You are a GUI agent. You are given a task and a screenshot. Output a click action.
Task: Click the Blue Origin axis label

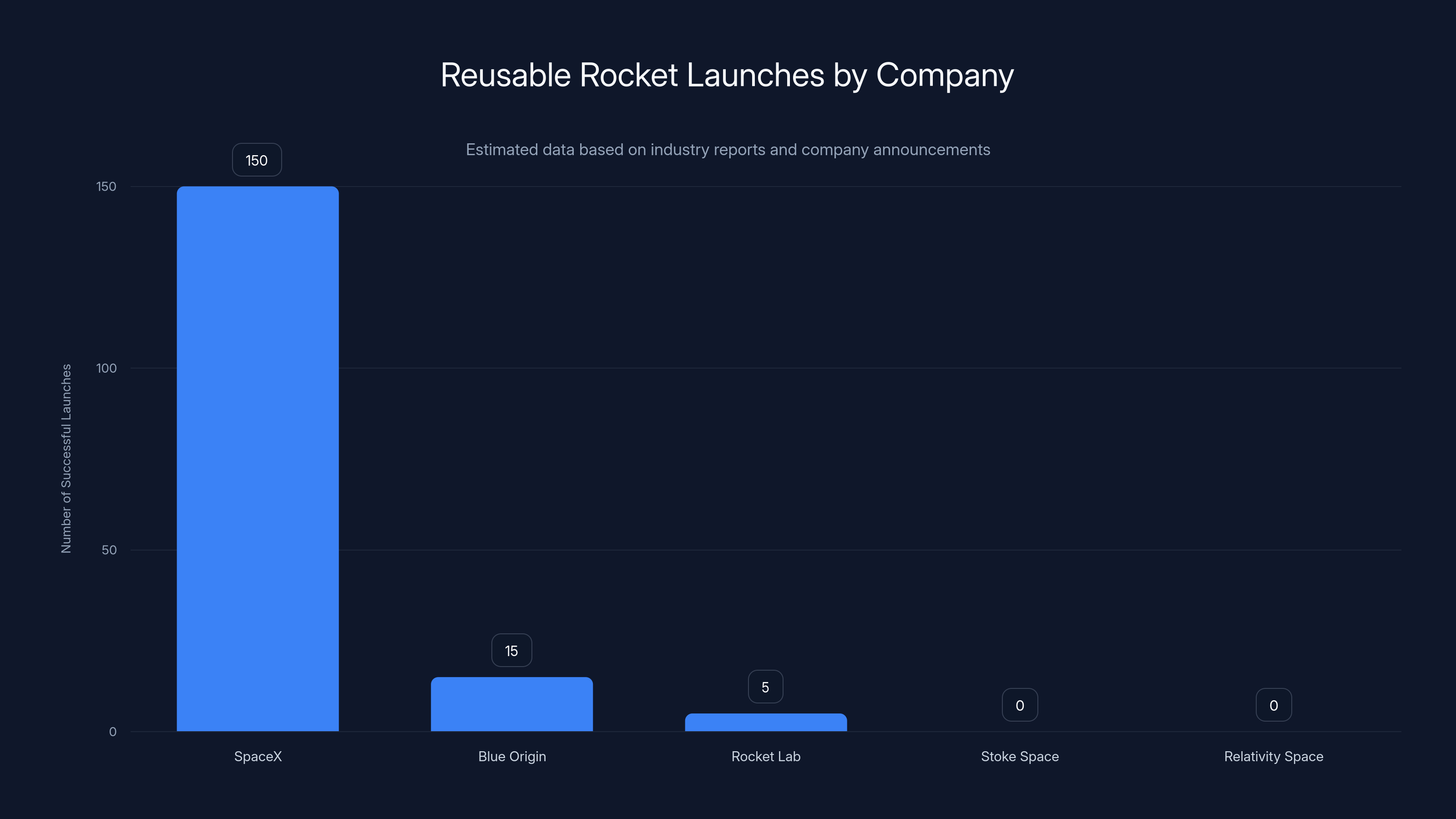512,757
